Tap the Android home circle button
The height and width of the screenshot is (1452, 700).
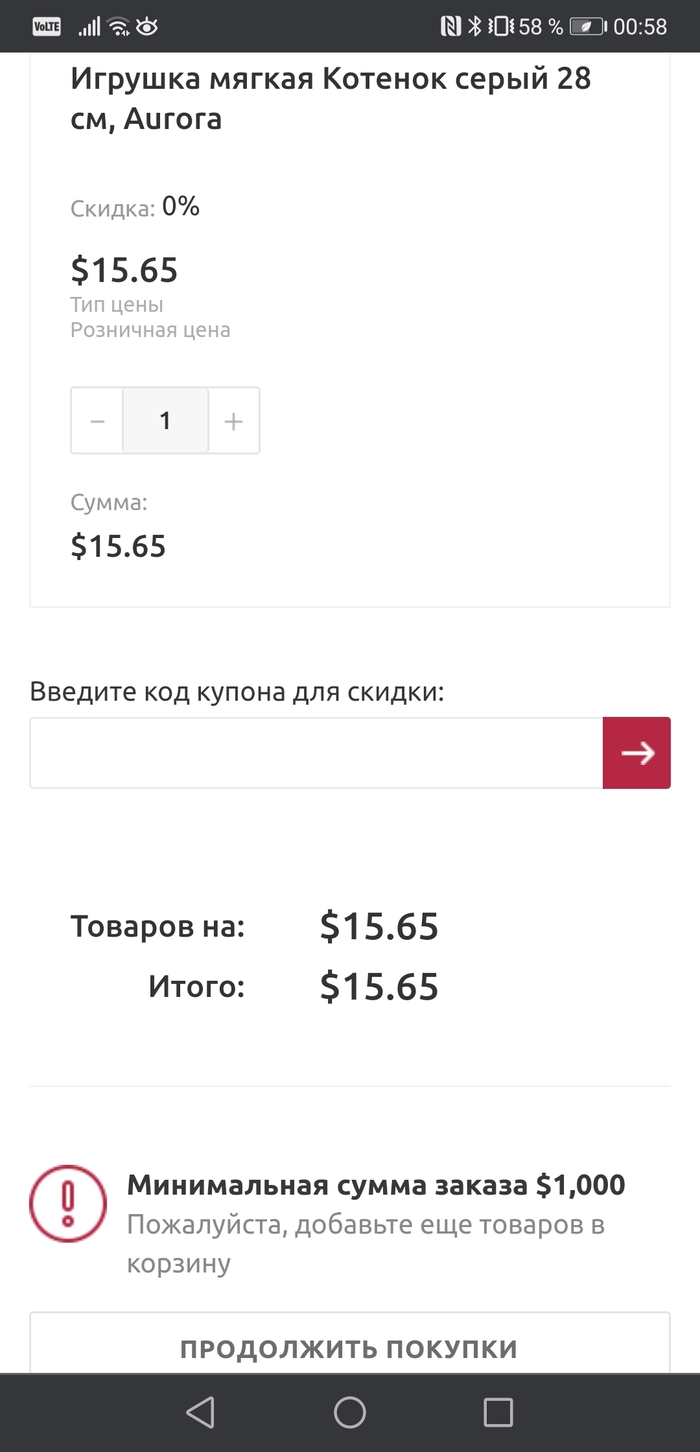pos(350,1412)
